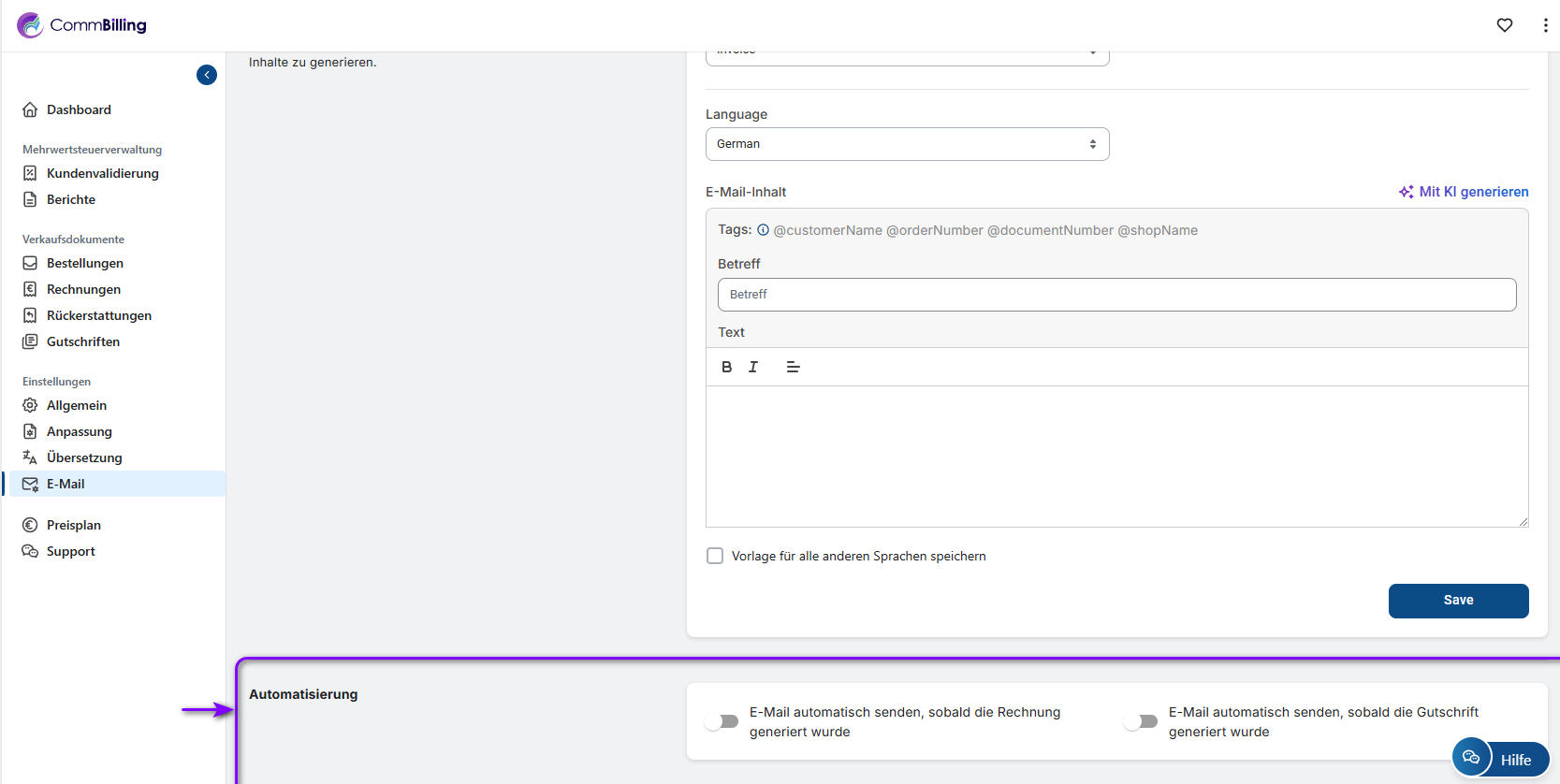Enable auto-send email for Rechnung toggle

point(722,721)
